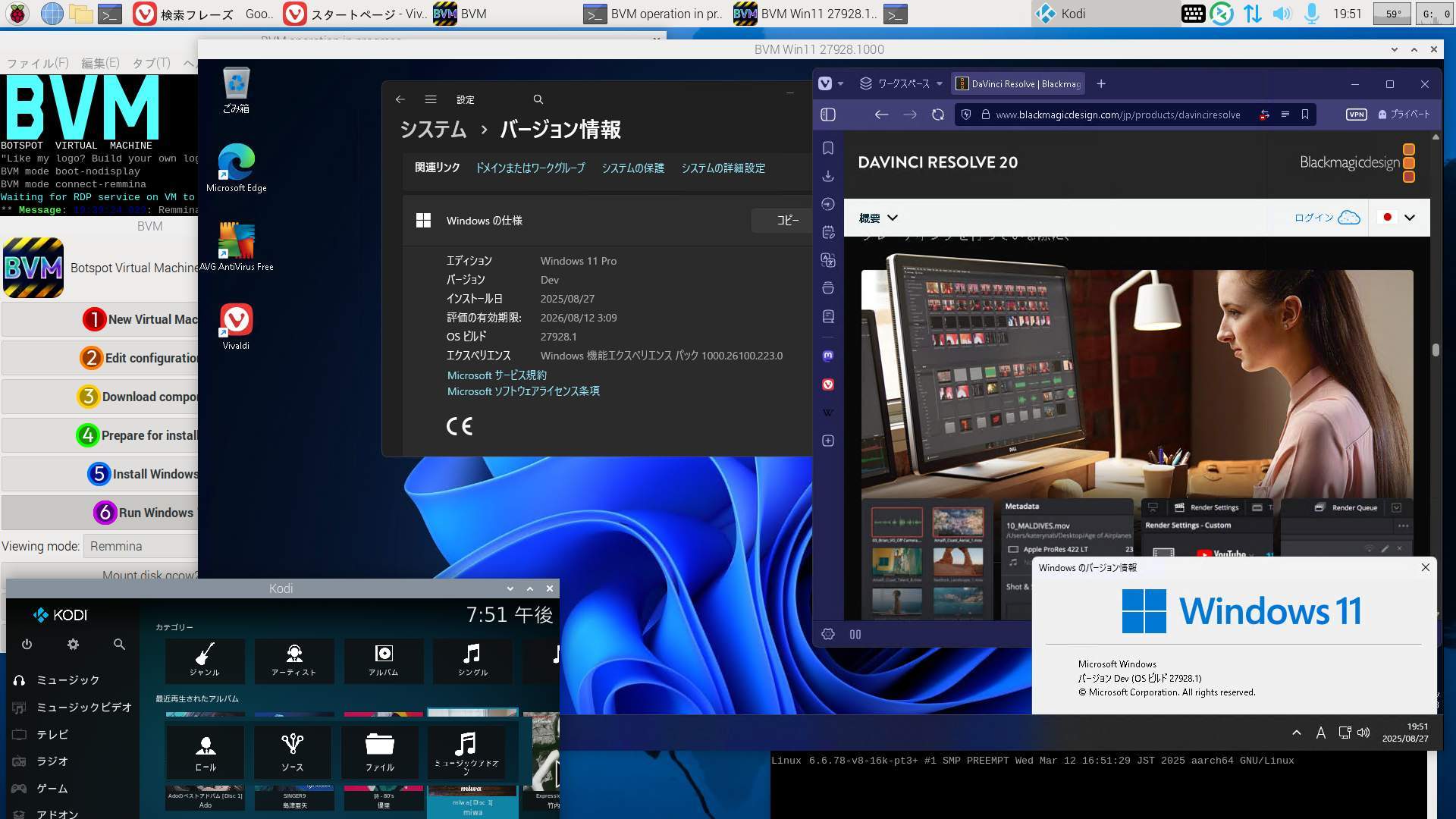Bookmark page icon in address bar
This screenshot has width=1456, height=819.
[1305, 115]
